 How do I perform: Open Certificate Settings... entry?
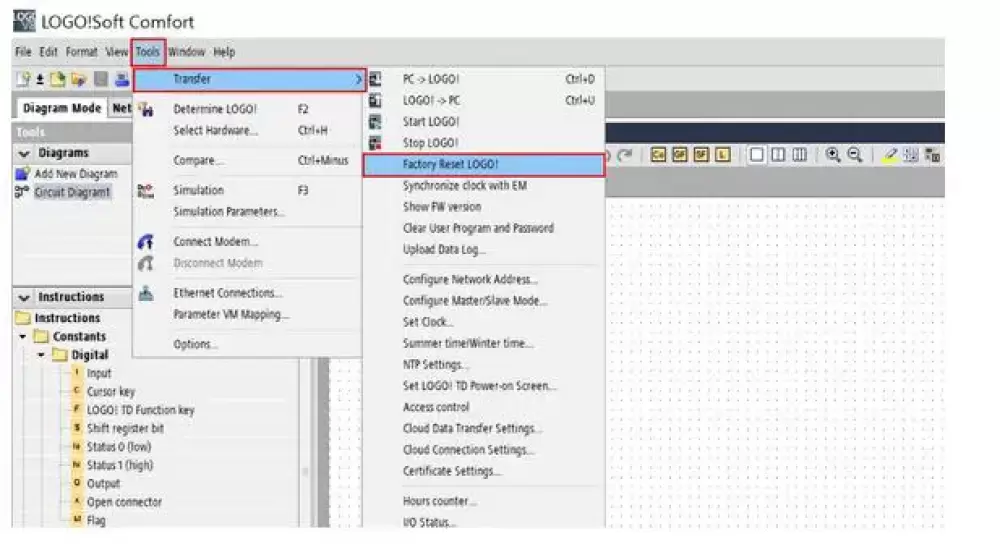click(x=484, y=471)
